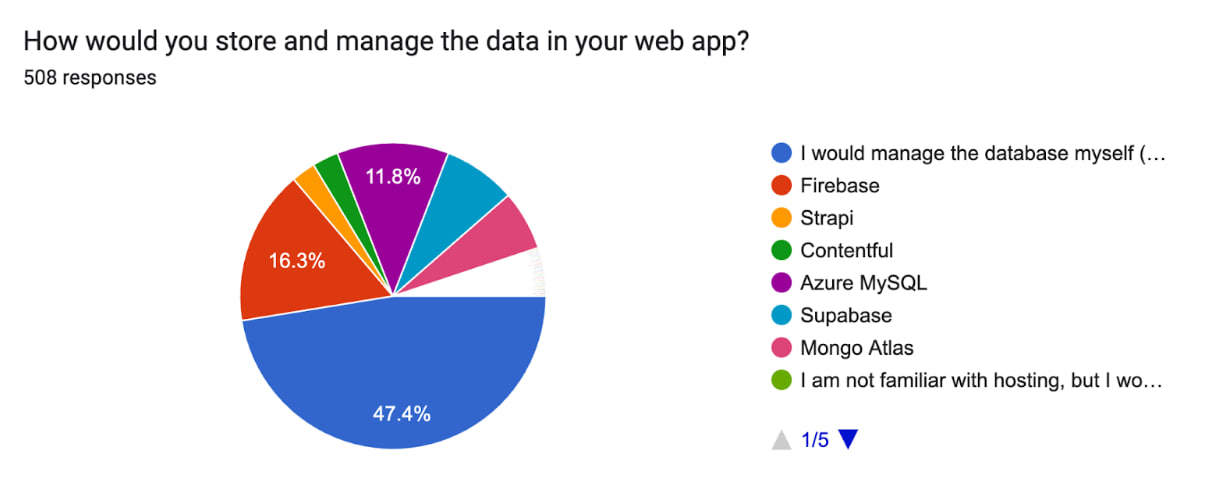Image resolution: width=1214 pixels, height=494 pixels.
Task: Click the blue legend dot for managing database myself
Action: tap(782, 153)
